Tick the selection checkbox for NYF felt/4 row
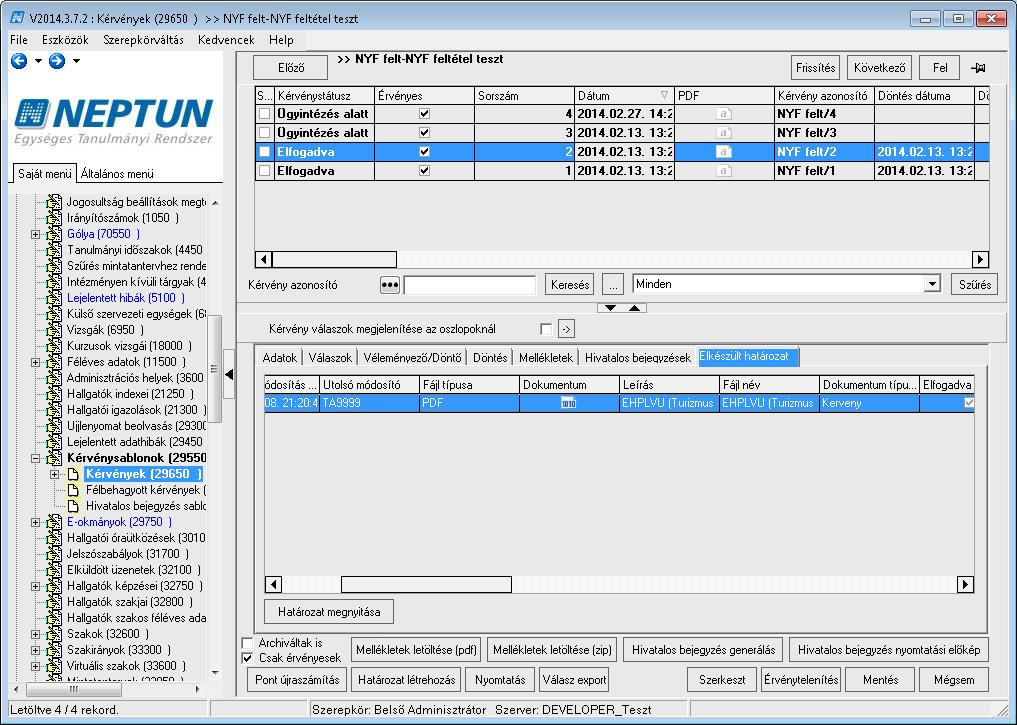This screenshot has height=725, width=1017. (265, 114)
